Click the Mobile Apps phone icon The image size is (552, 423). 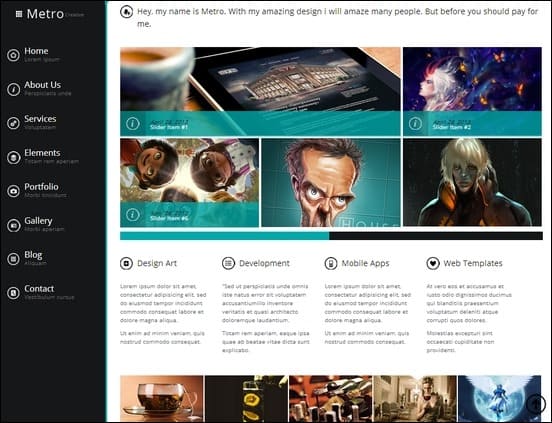[x=331, y=263]
